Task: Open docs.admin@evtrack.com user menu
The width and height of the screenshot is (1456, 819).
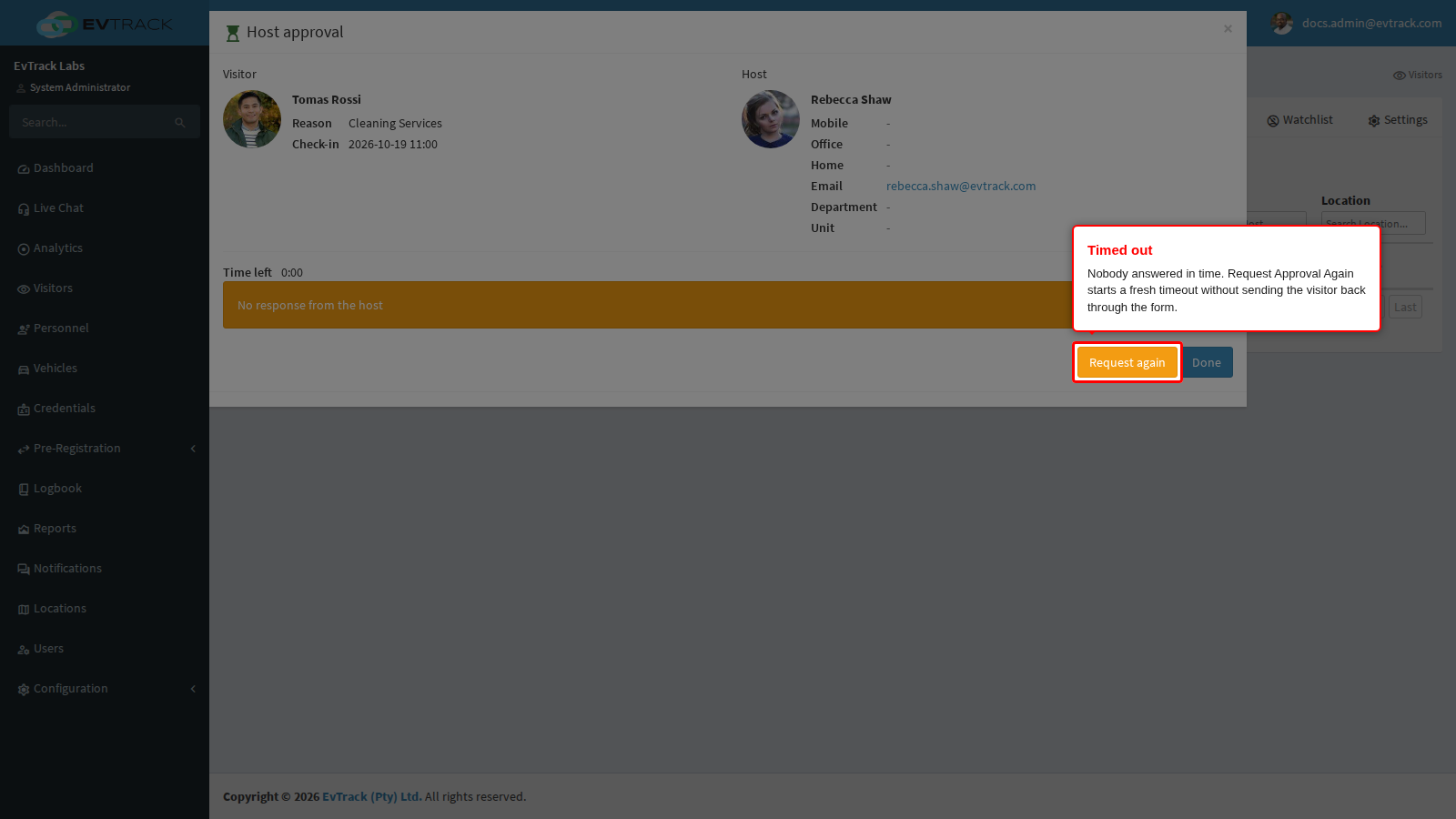Action: coord(1356,23)
